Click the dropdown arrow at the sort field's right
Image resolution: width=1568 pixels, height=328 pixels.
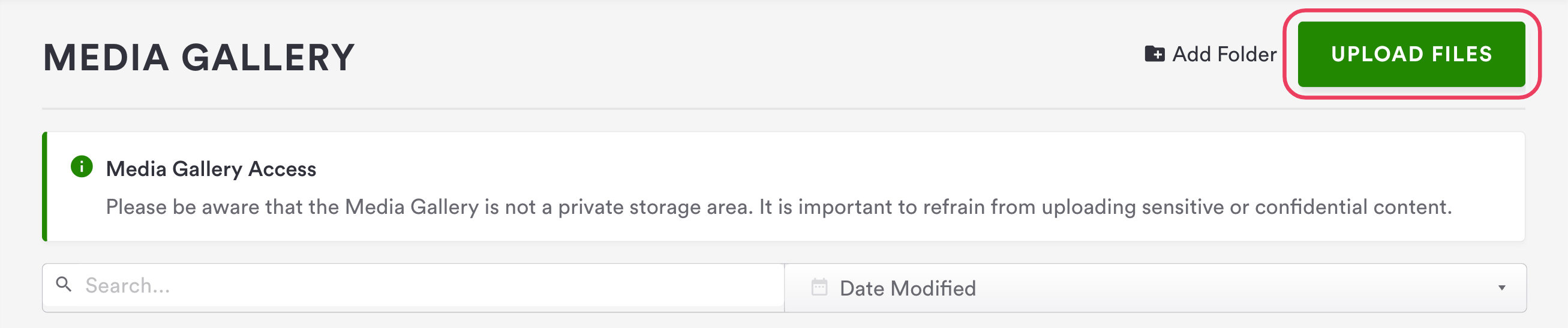[1501, 288]
